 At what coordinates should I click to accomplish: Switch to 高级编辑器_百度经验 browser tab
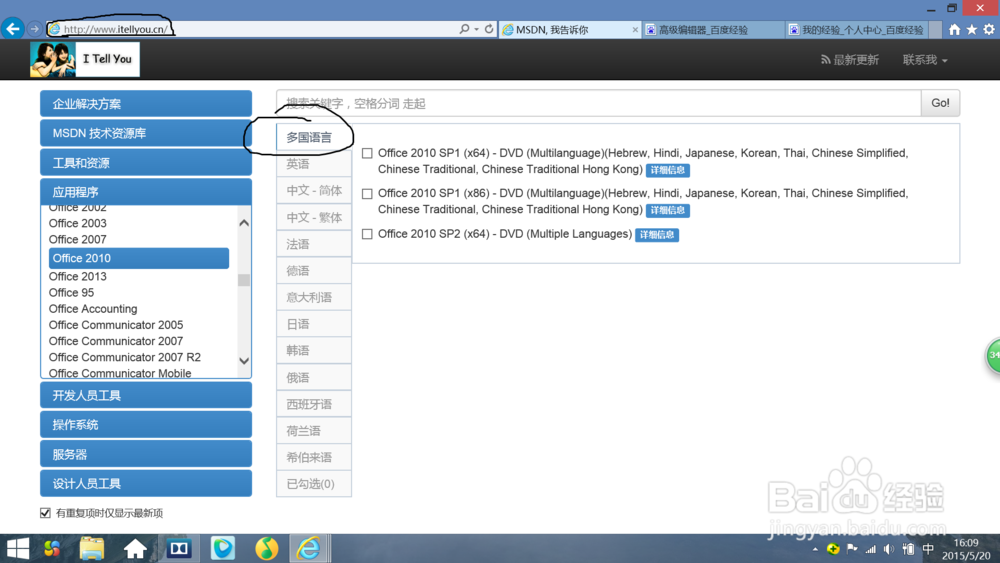713,30
